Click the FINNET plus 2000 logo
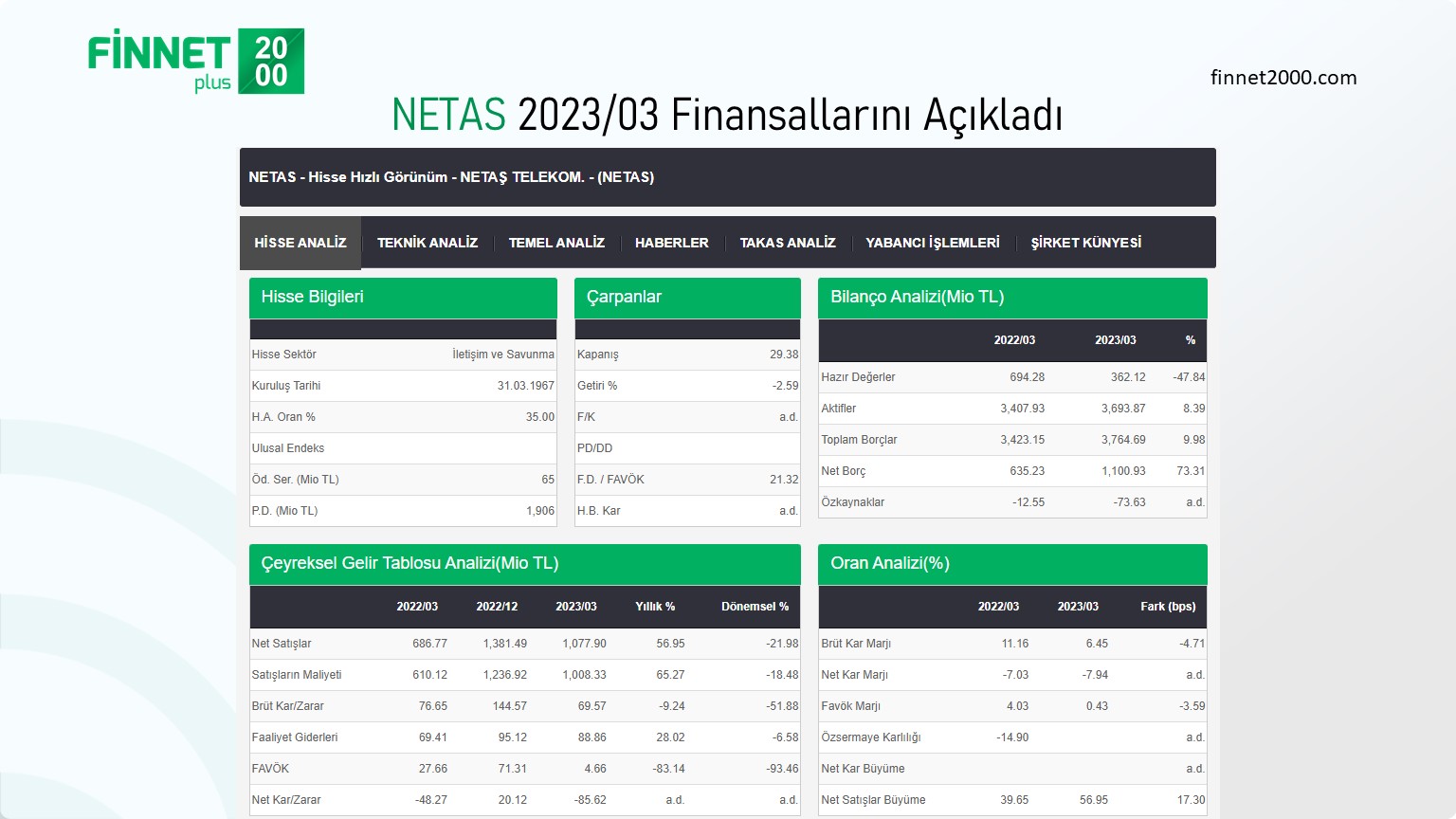 [196, 62]
